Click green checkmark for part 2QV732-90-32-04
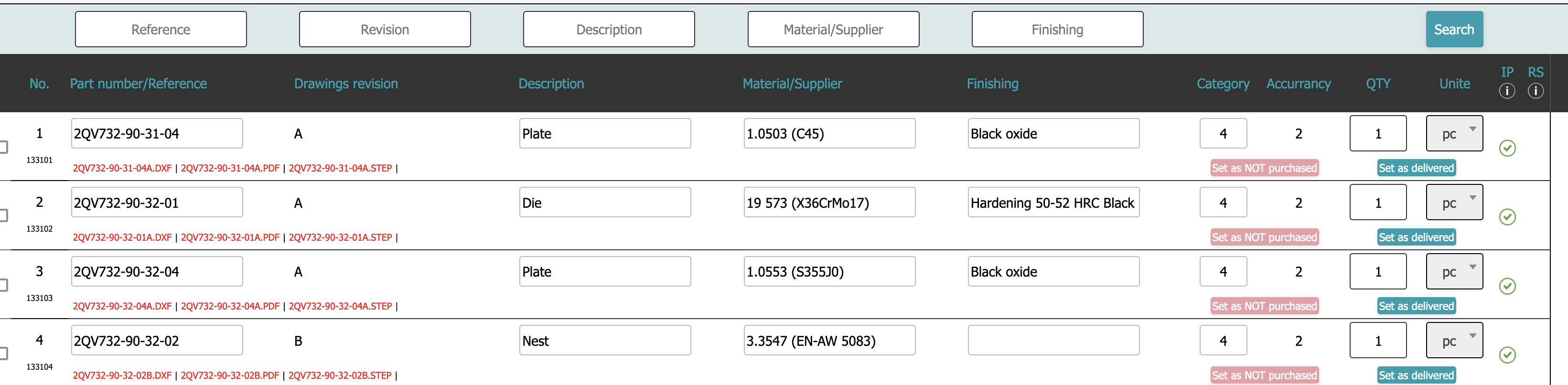The height and width of the screenshot is (385, 1568). pos(1507,286)
